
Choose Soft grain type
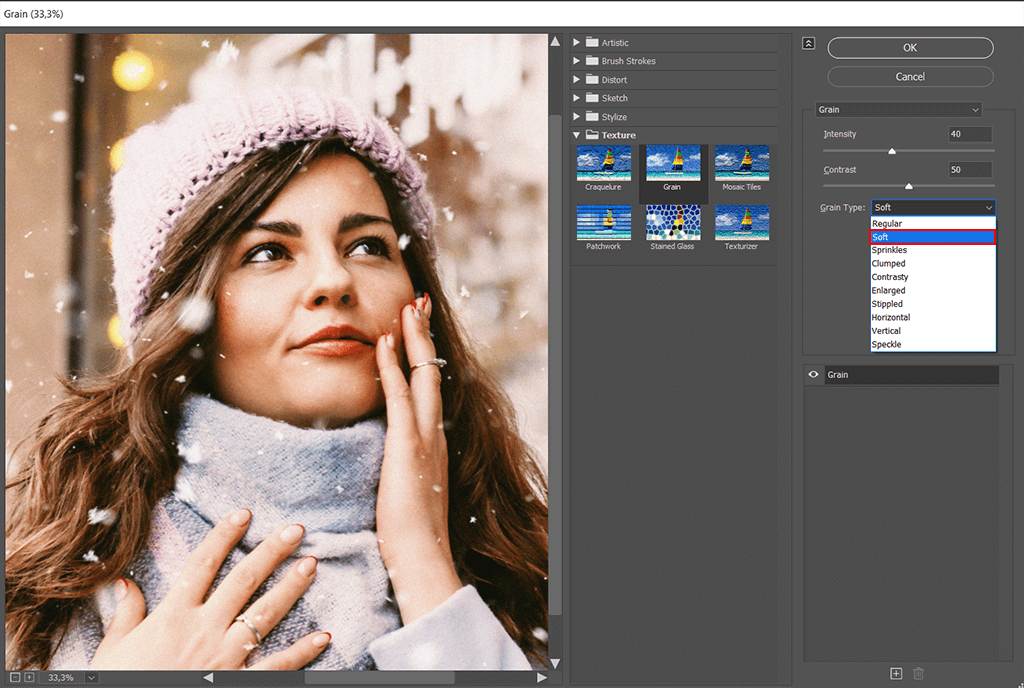[933, 237]
